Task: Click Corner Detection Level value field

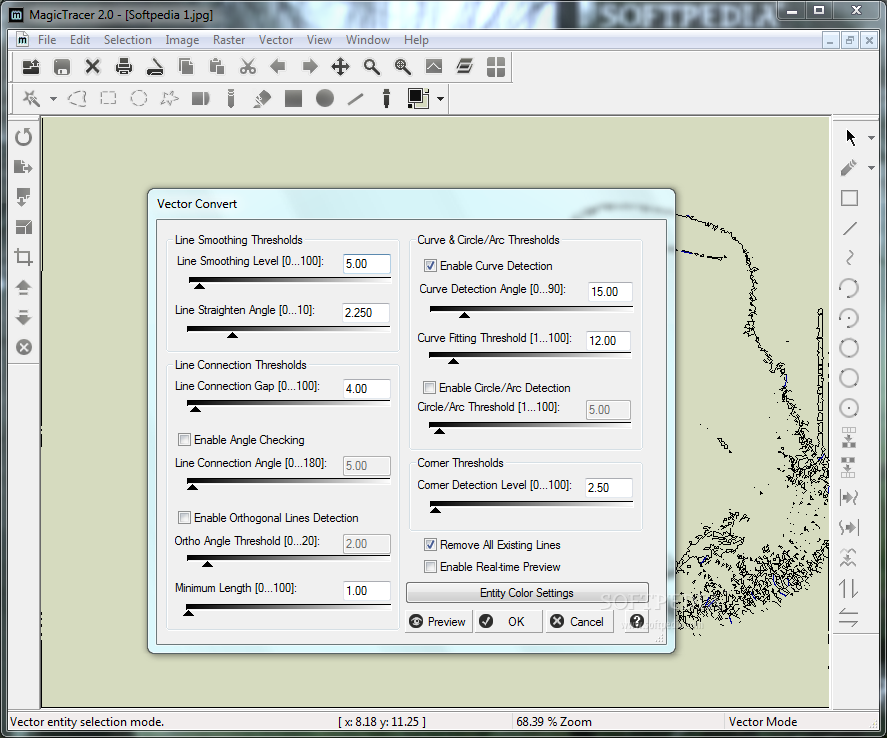Action: tap(609, 487)
